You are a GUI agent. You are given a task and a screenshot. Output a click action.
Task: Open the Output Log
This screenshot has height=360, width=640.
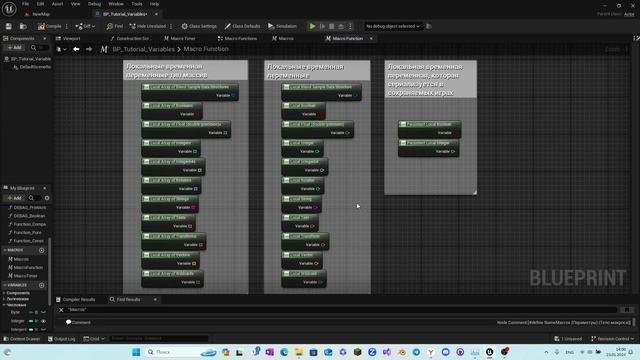(62, 339)
